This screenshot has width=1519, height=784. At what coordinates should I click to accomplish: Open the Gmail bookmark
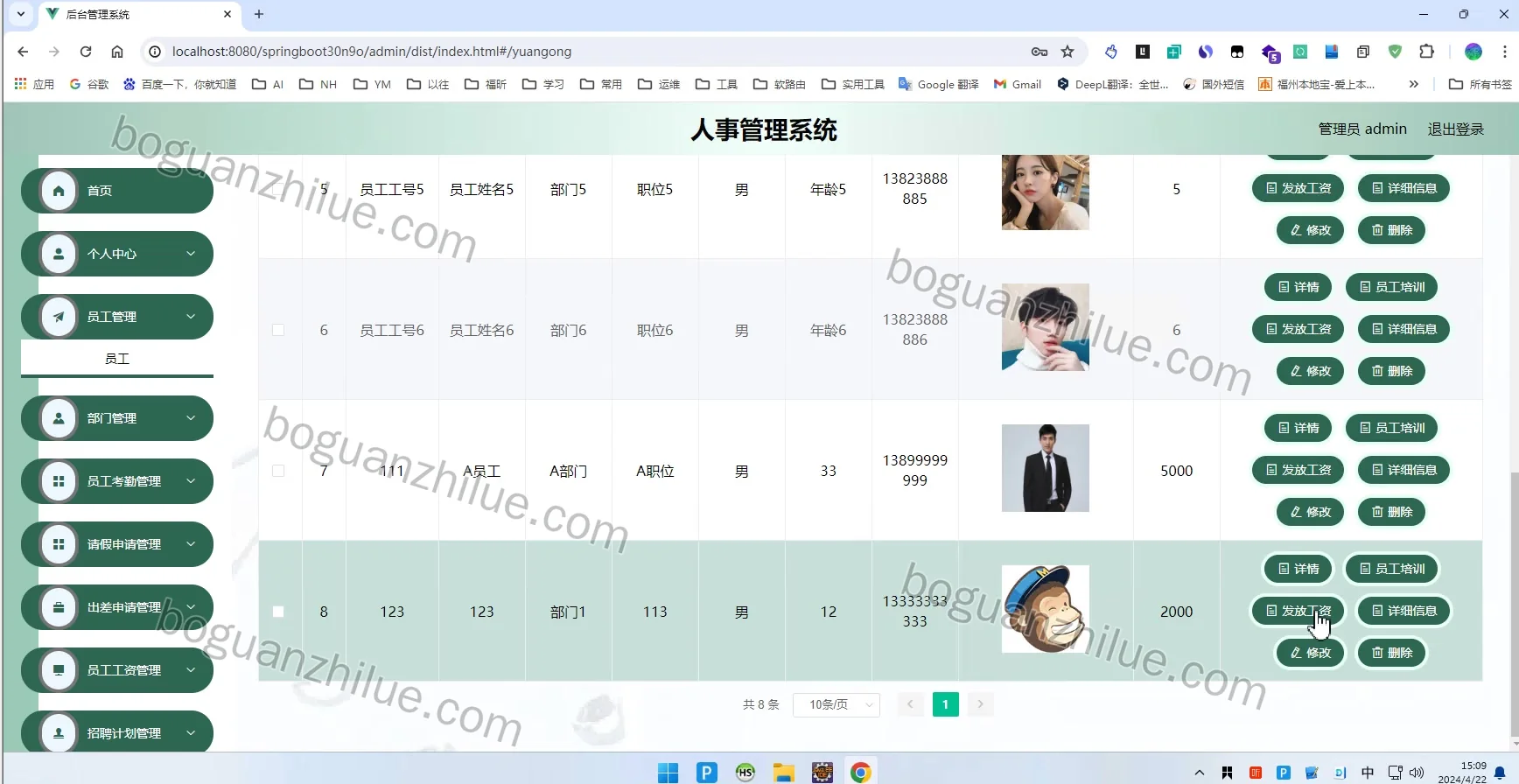[1018, 84]
